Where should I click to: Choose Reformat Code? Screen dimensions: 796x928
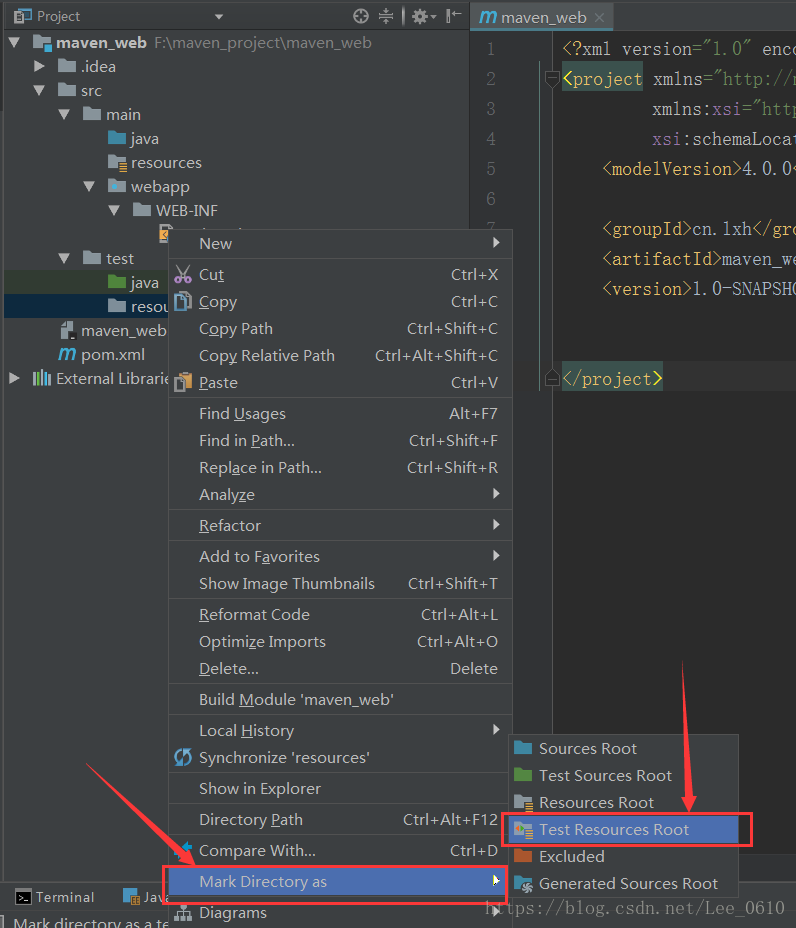(x=340, y=615)
